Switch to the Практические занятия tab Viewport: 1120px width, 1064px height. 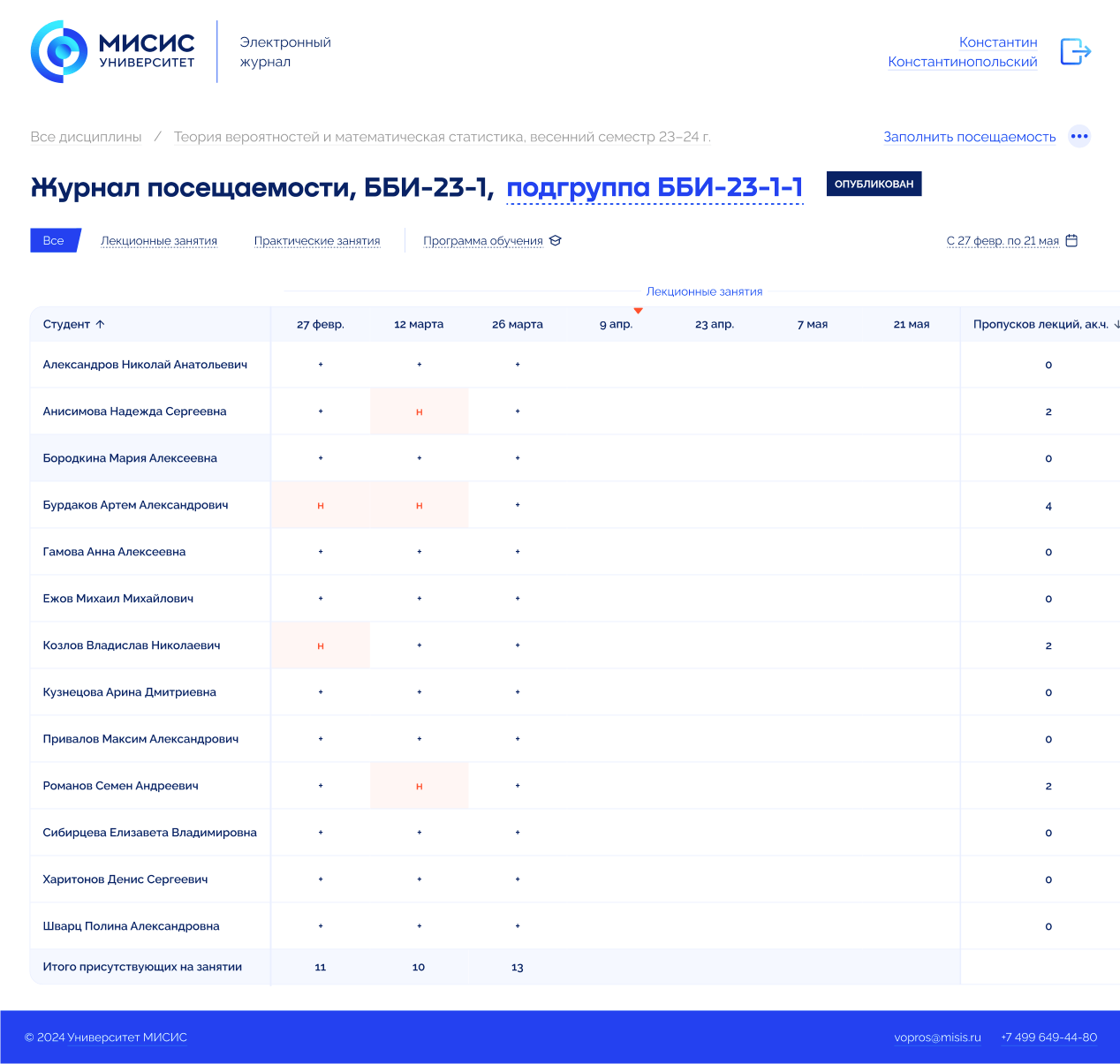(317, 240)
